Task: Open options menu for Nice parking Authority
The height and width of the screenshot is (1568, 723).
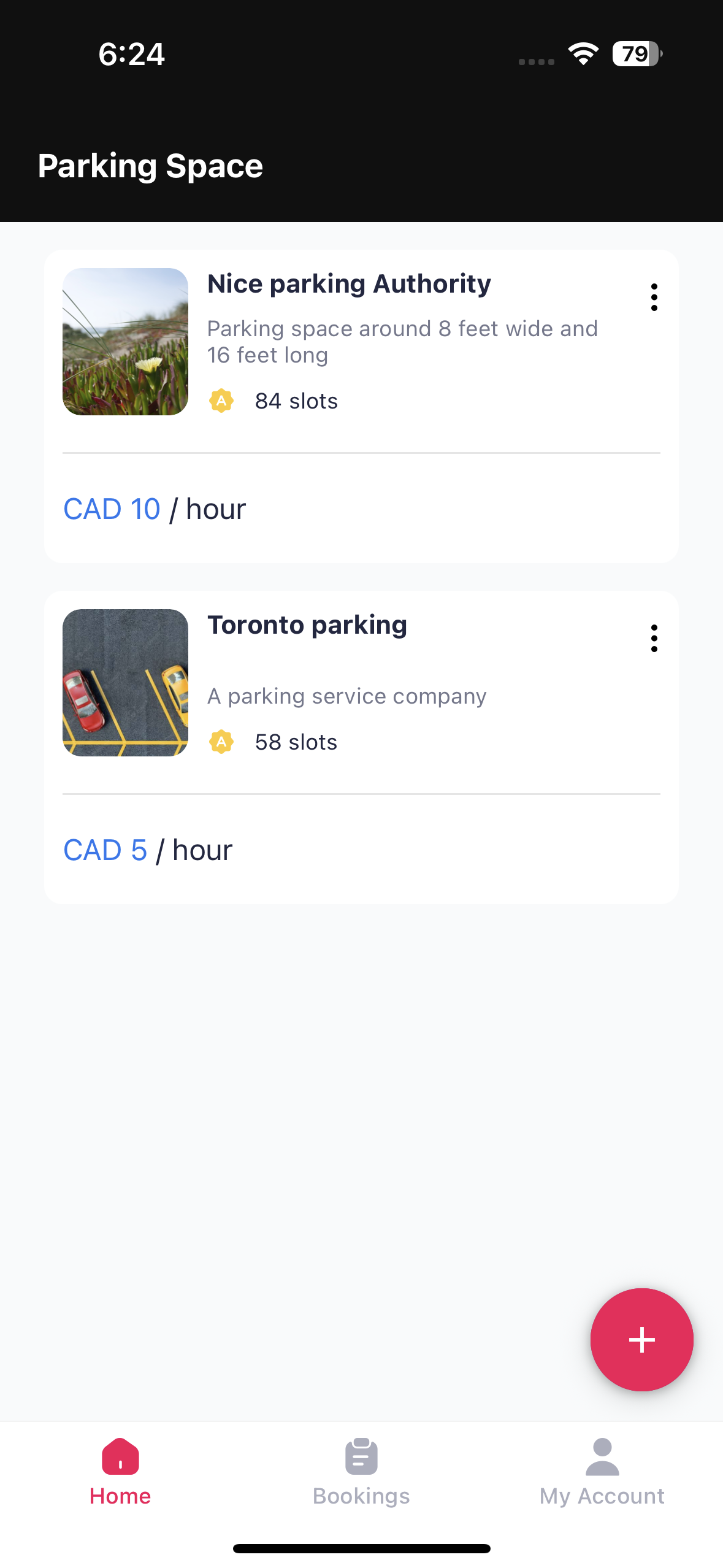Action: coord(654,298)
